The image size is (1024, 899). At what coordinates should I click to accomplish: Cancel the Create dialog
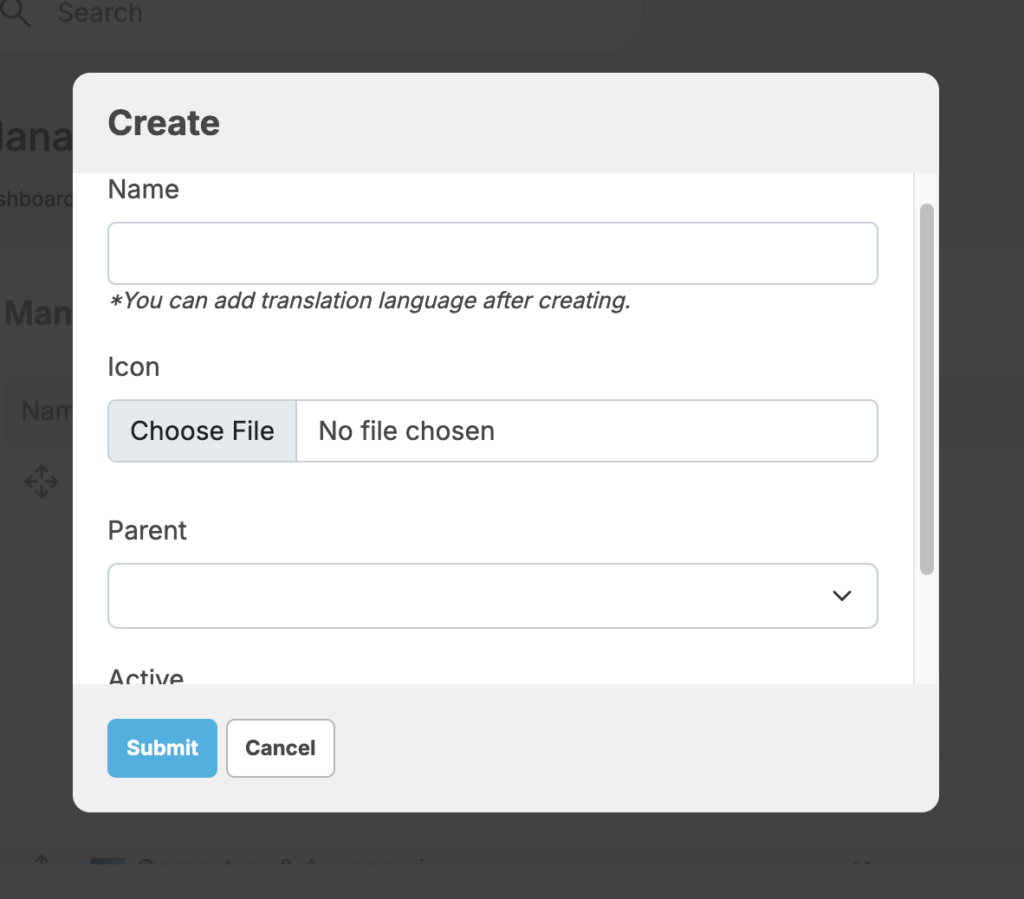(x=280, y=748)
